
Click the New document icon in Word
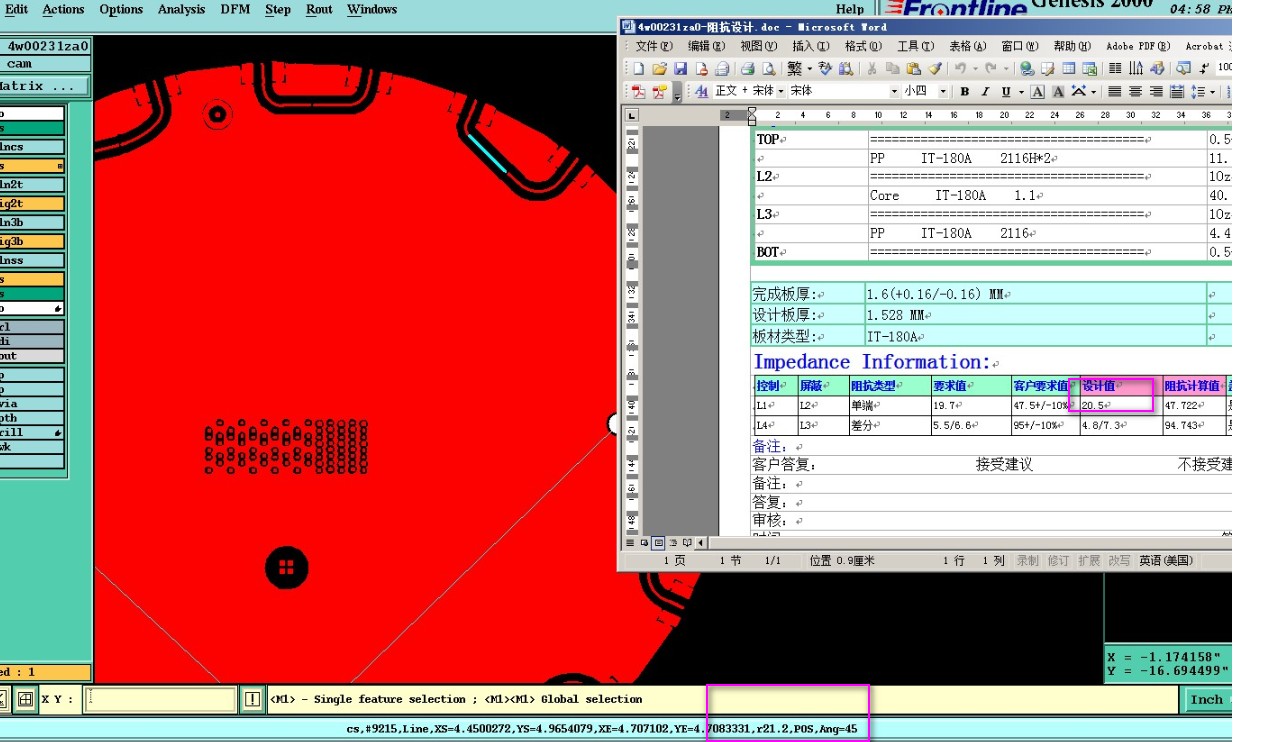[x=638, y=68]
